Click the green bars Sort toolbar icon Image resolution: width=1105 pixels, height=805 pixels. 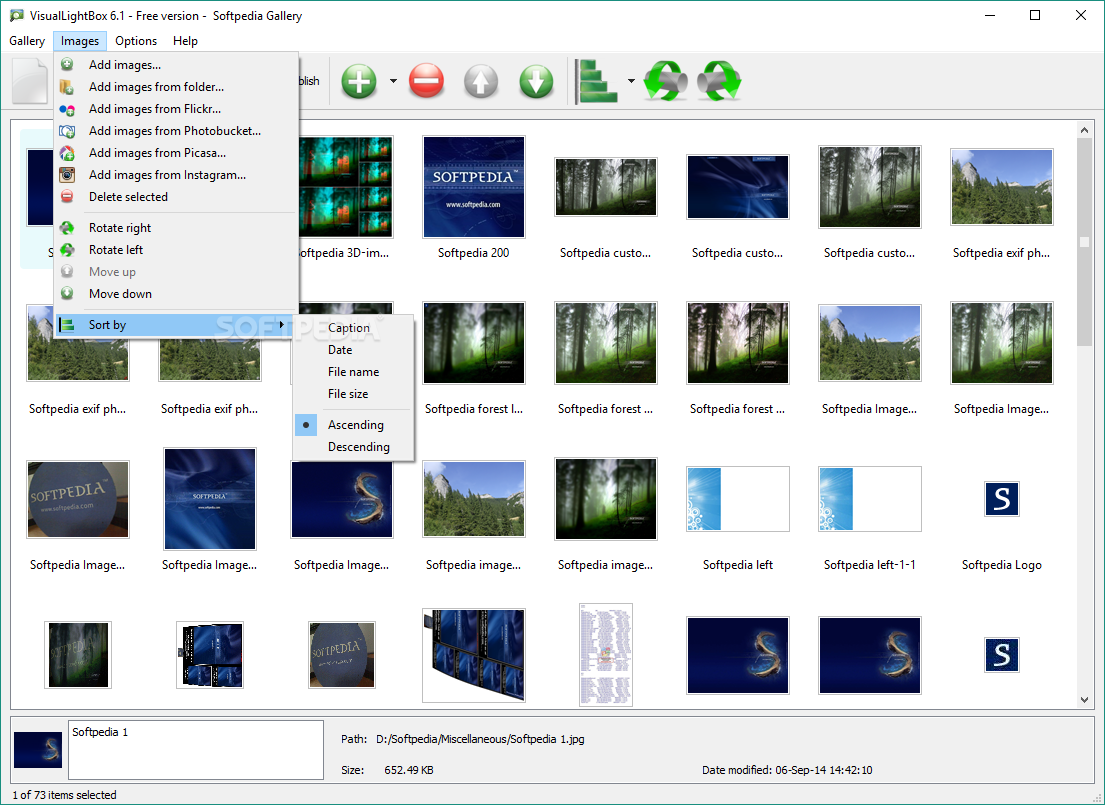coord(597,82)
